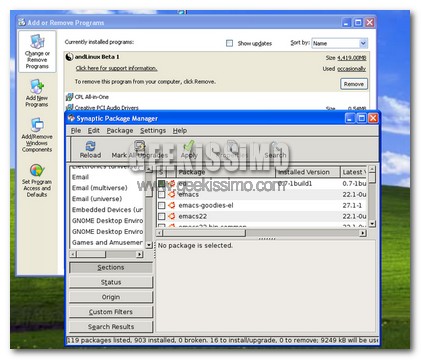421x360 pixels.
Task: Toggle the Show updates checkbox
Action: (x=229, y=43)
